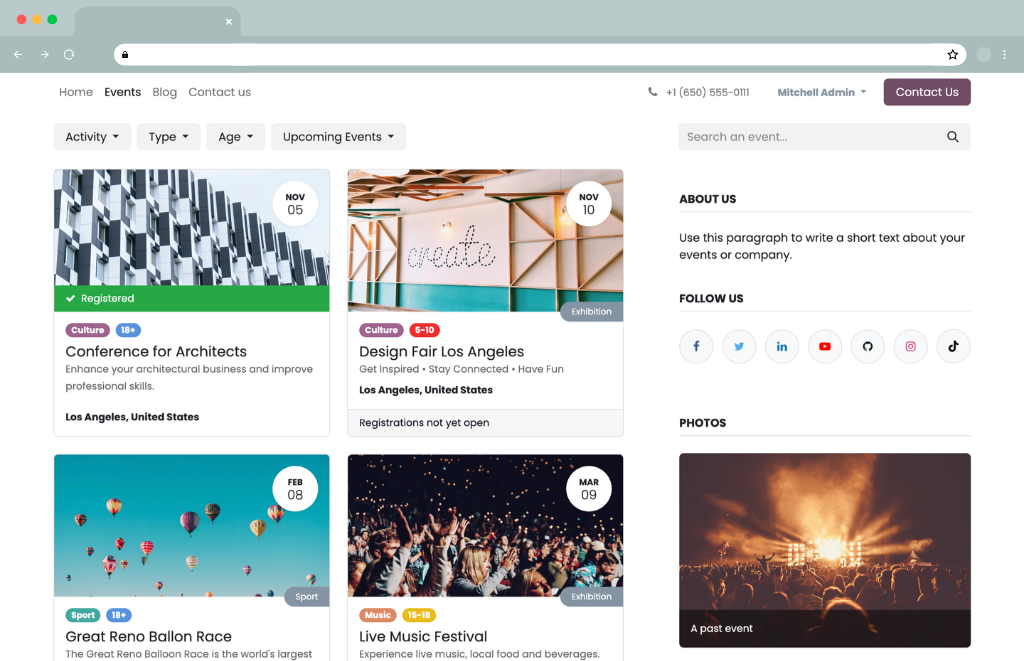Expand the Activity filter dropdown
The width and height of the screenshot is (1024, 661).
pos(92,137)
